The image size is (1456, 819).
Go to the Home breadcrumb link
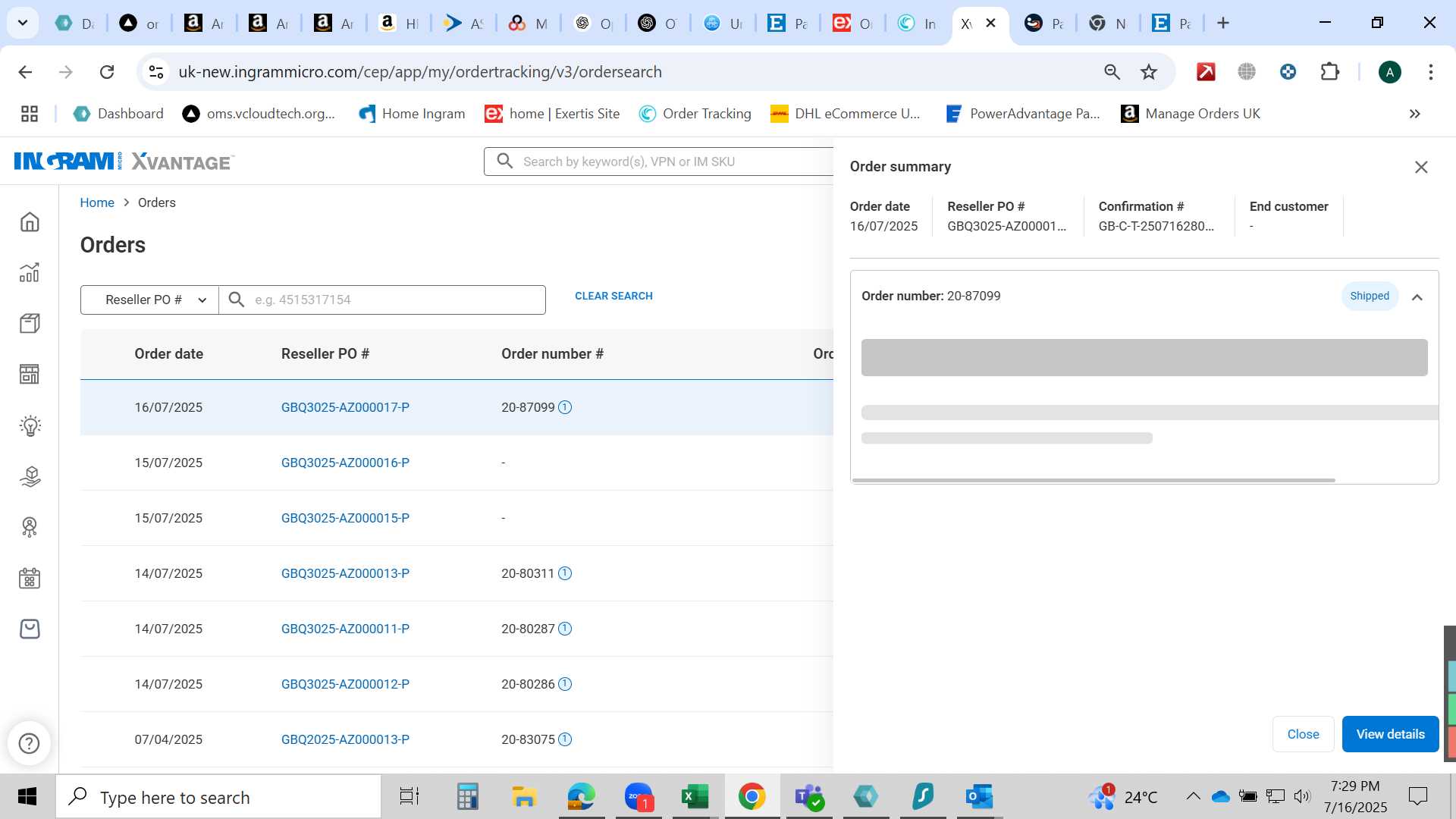pyautogui.click(x=97, y=202)
